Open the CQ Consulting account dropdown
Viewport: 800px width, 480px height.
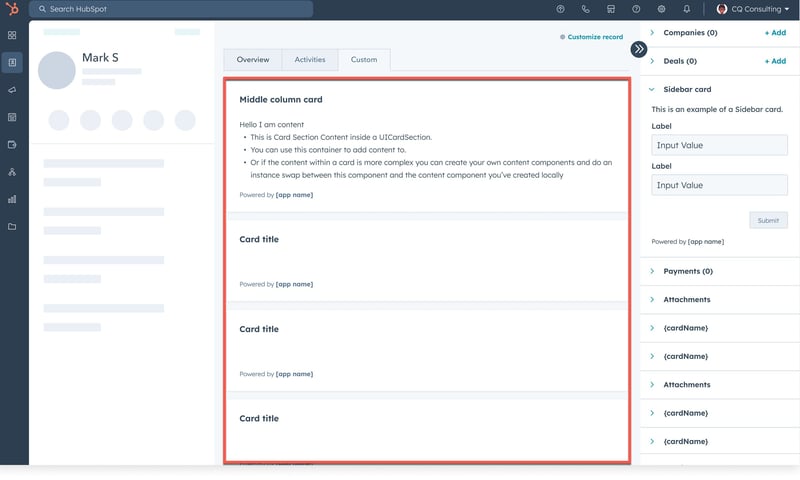[753, 9]
